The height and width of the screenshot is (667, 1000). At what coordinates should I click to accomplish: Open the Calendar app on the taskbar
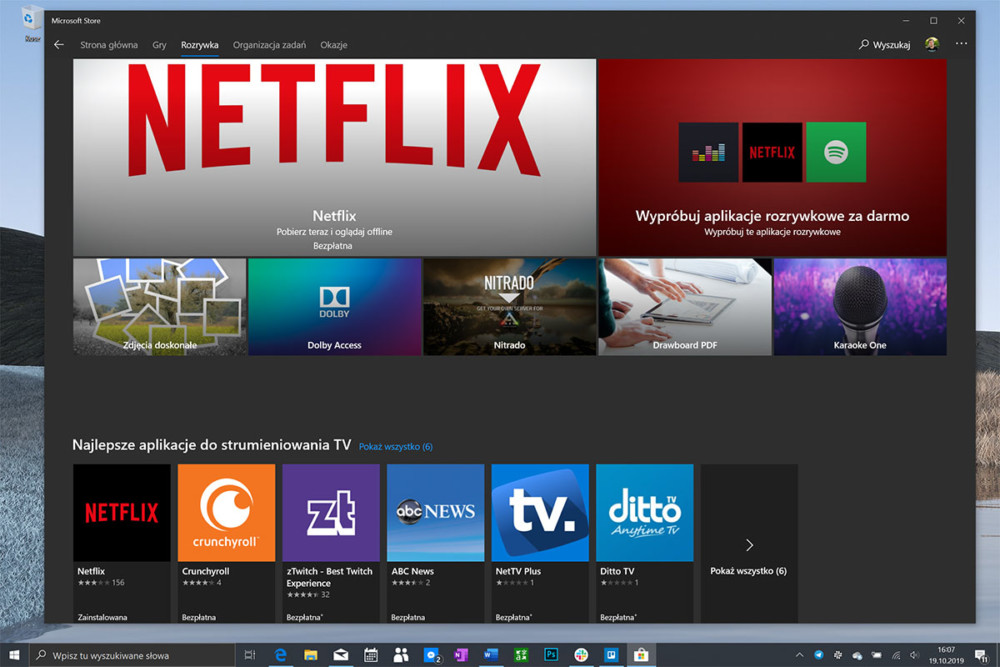pos(371,655)
